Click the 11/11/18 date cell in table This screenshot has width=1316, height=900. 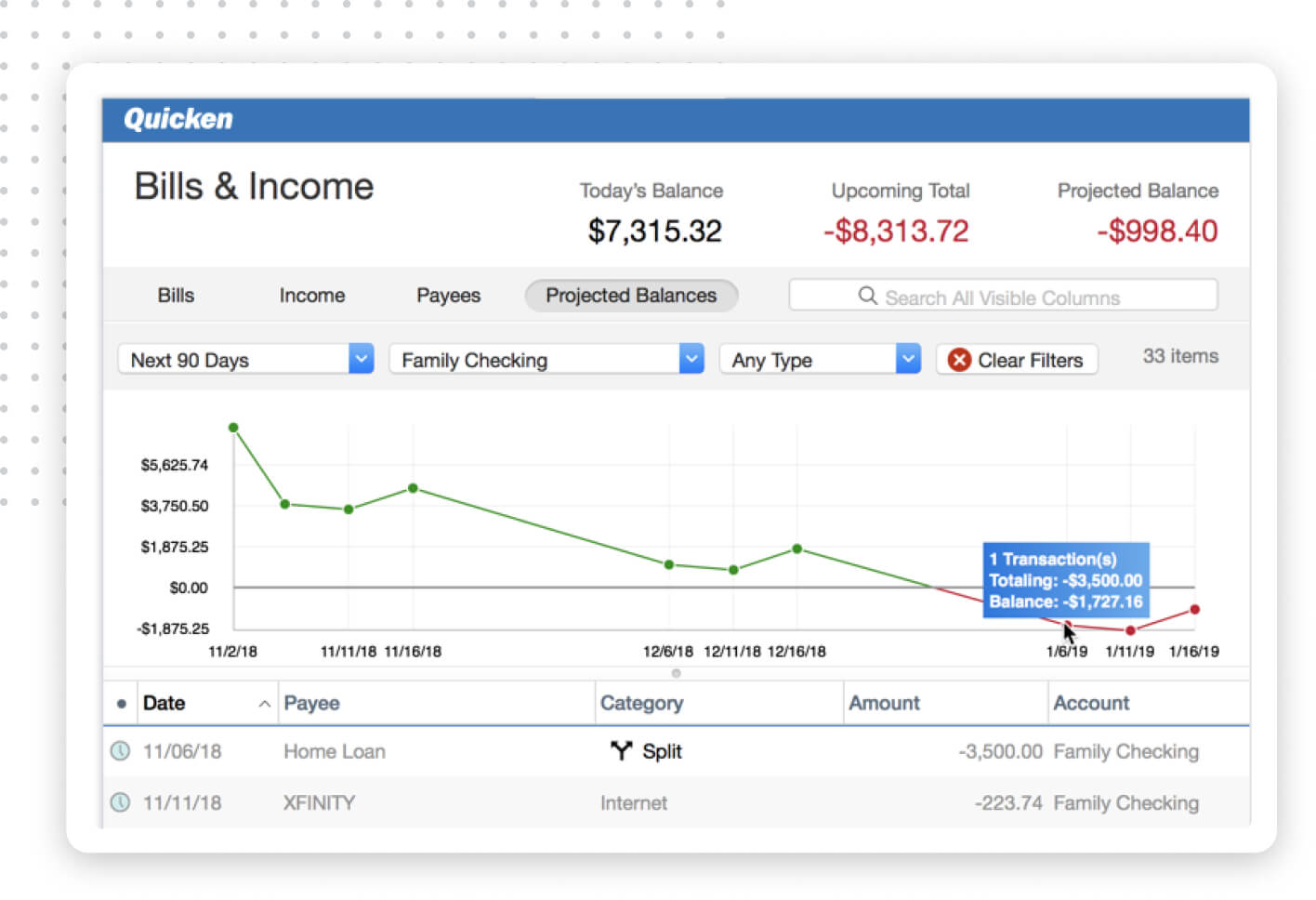(x=182, y=802)
